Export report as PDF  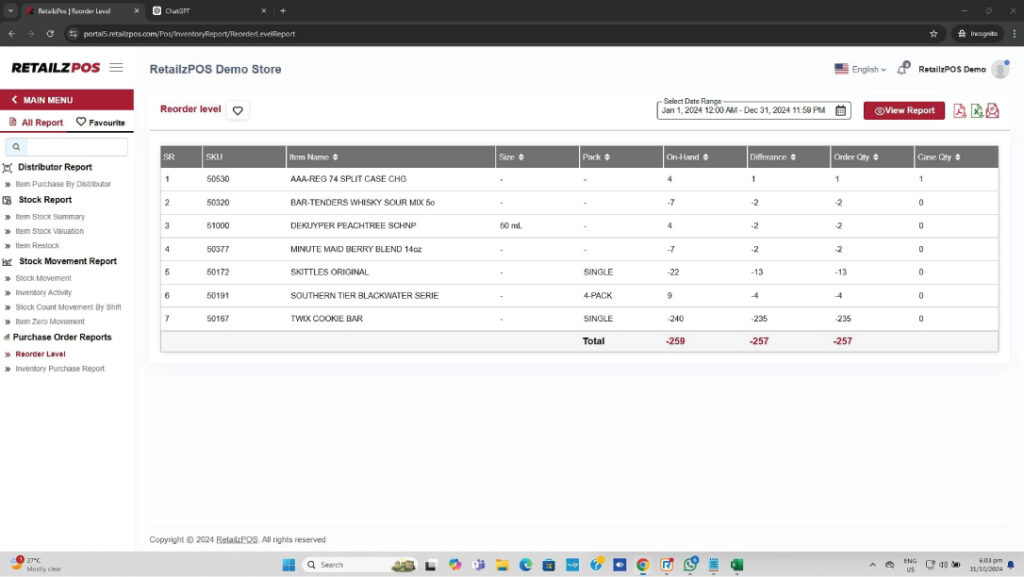pyautogui.click(x=959, y=111)
